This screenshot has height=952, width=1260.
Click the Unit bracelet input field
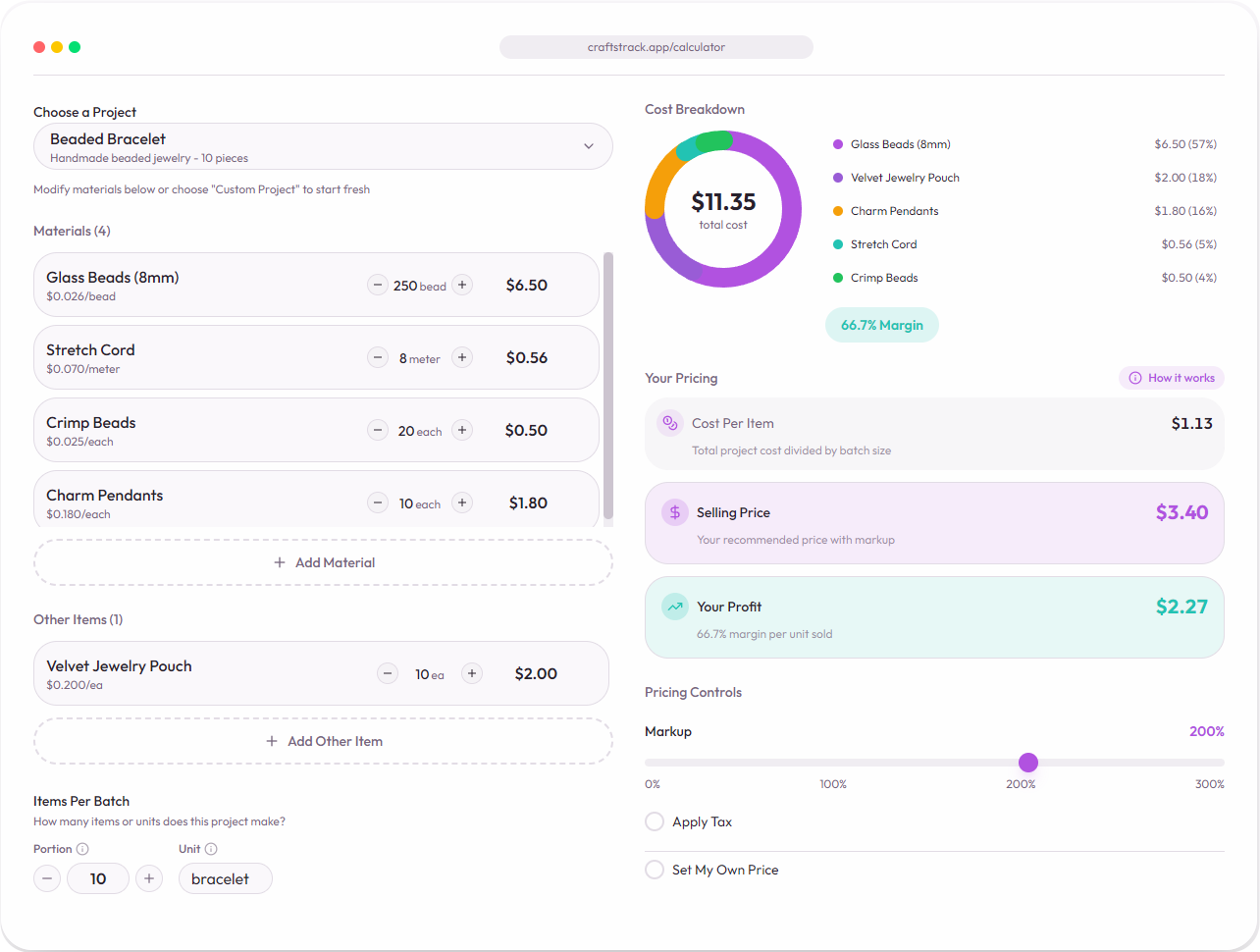pyautogui.click(x=226, y=878)
